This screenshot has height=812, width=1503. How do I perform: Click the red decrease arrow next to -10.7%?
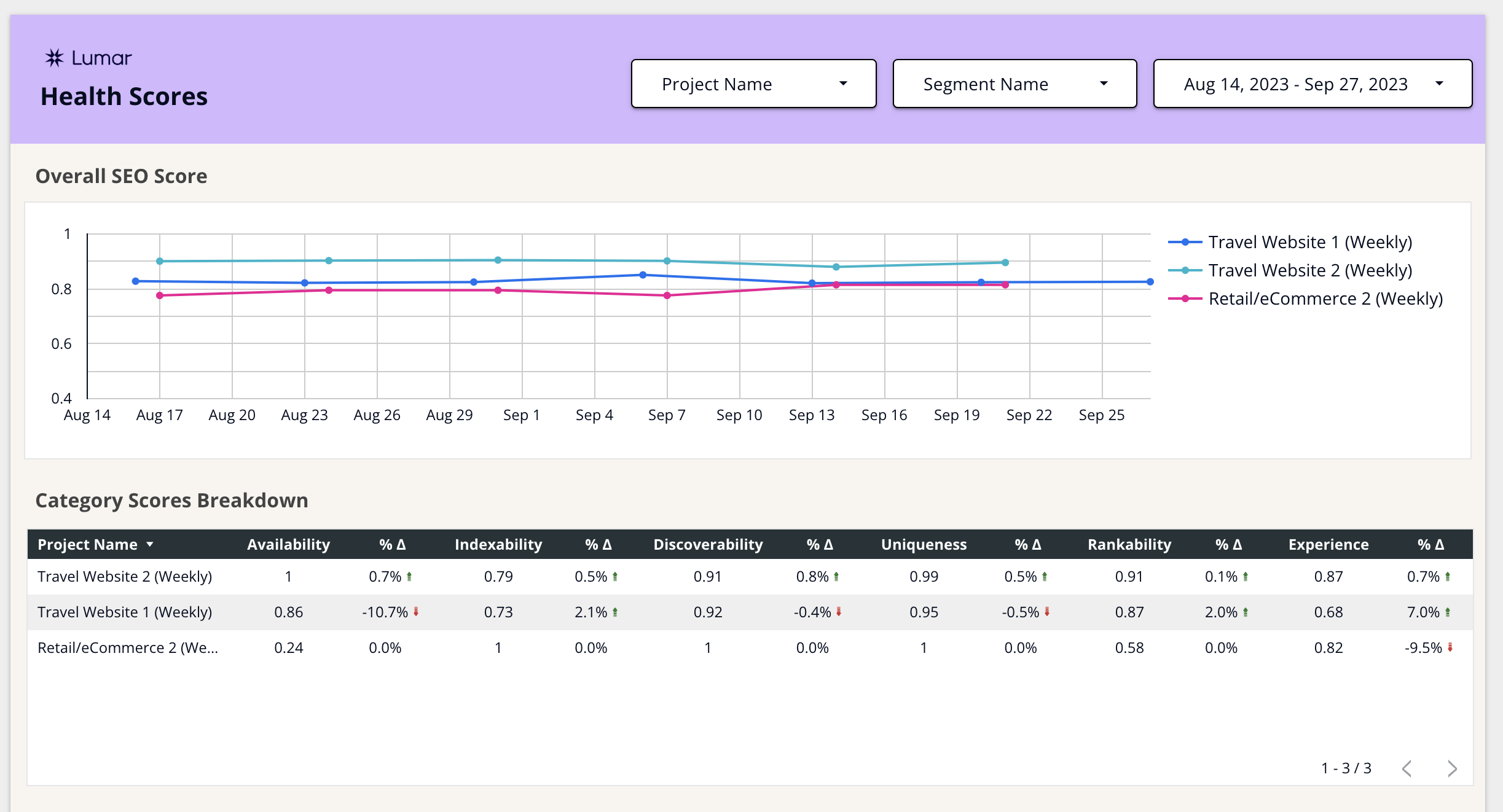point(415,612)
